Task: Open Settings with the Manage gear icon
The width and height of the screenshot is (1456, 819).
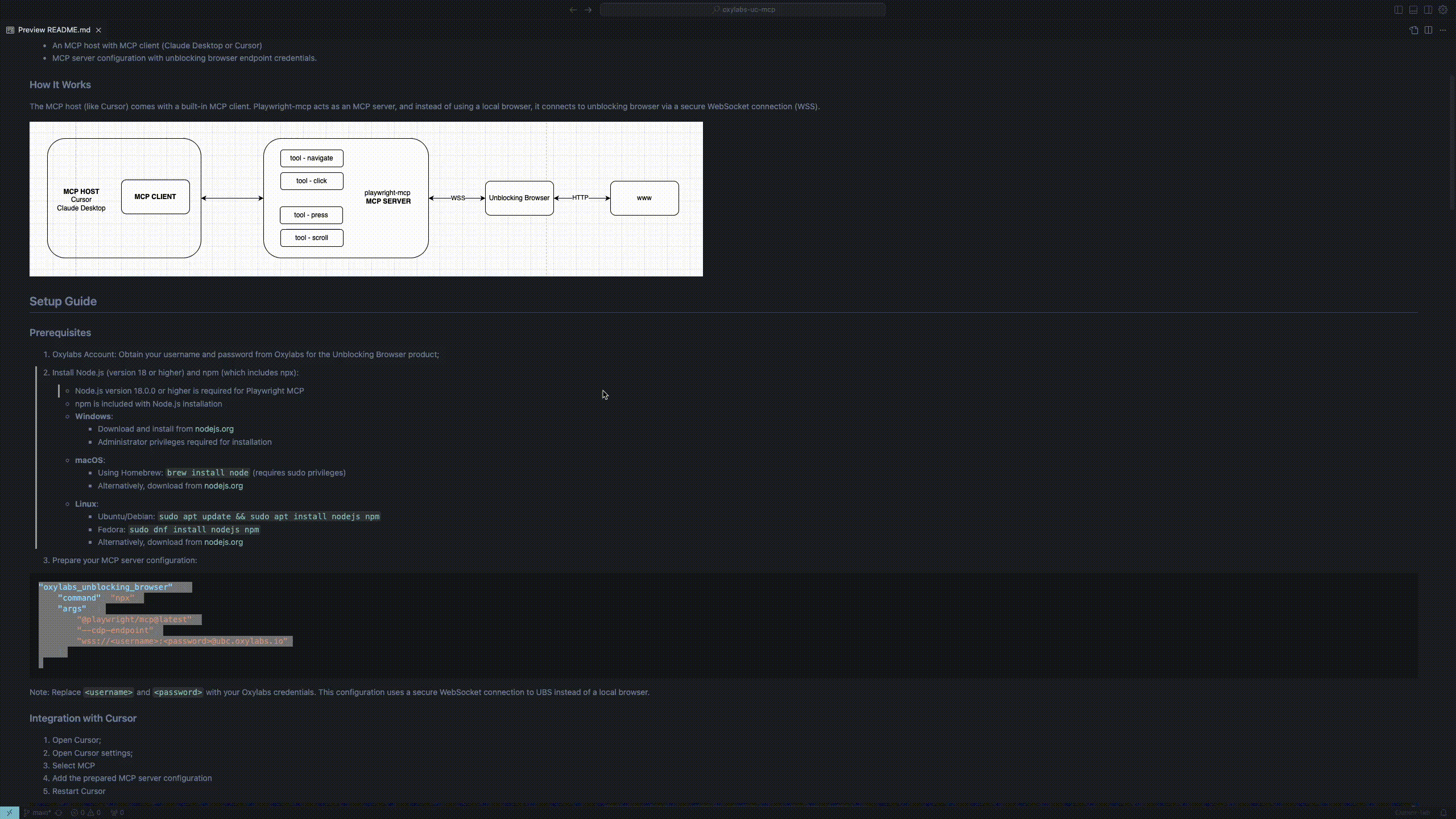Action: 1443,10
